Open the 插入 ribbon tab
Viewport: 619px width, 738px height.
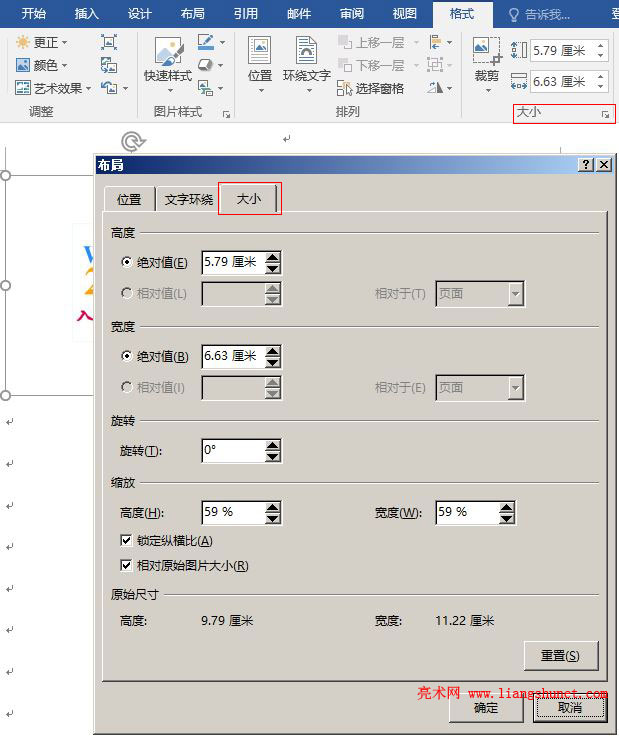pos(87,14)
